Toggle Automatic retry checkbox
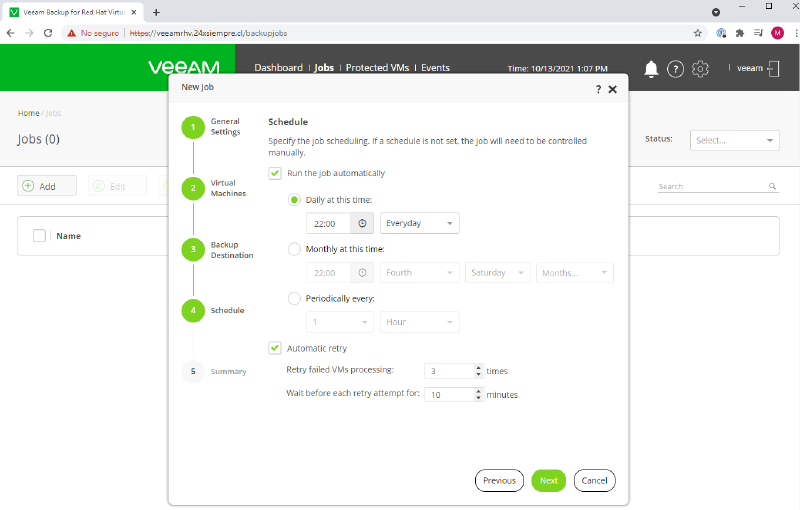The width and height of the screenshot is (800, 510). 275,348
